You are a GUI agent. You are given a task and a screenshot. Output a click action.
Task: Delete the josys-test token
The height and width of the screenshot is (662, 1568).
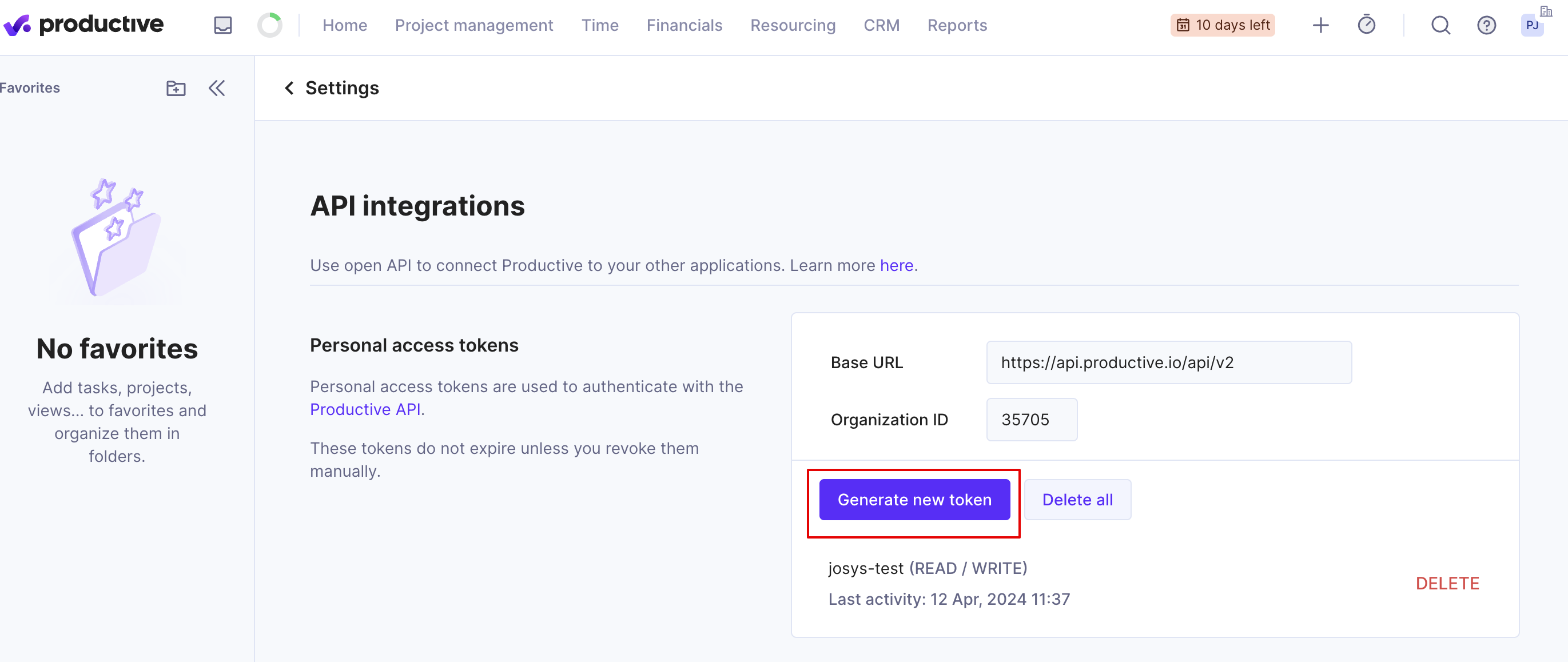[1447, 583]
